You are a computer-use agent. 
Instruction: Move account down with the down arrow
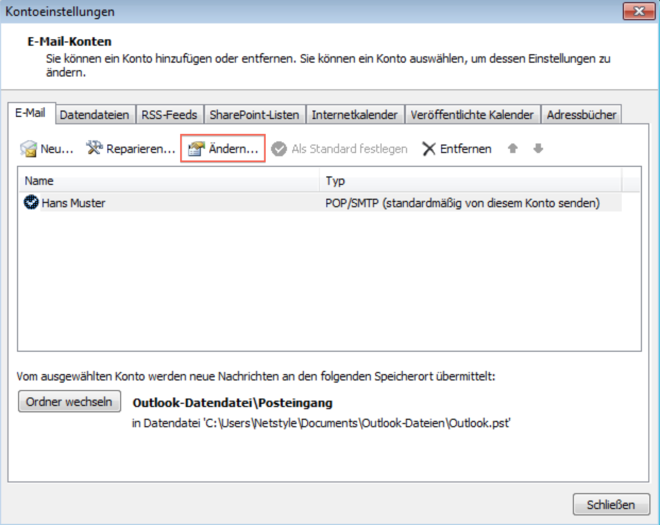[538, 149]
